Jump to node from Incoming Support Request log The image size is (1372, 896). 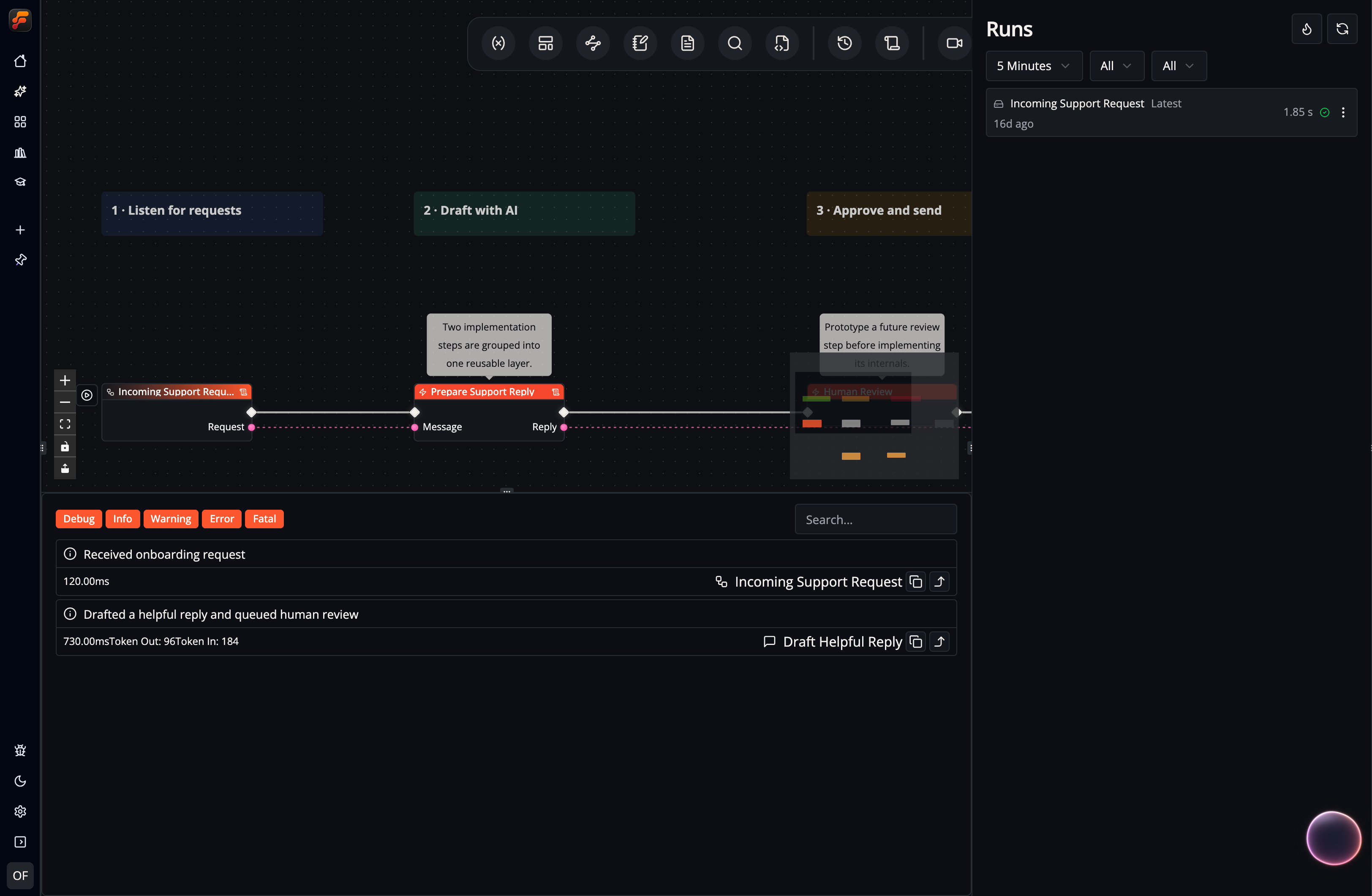pos(939,582)
